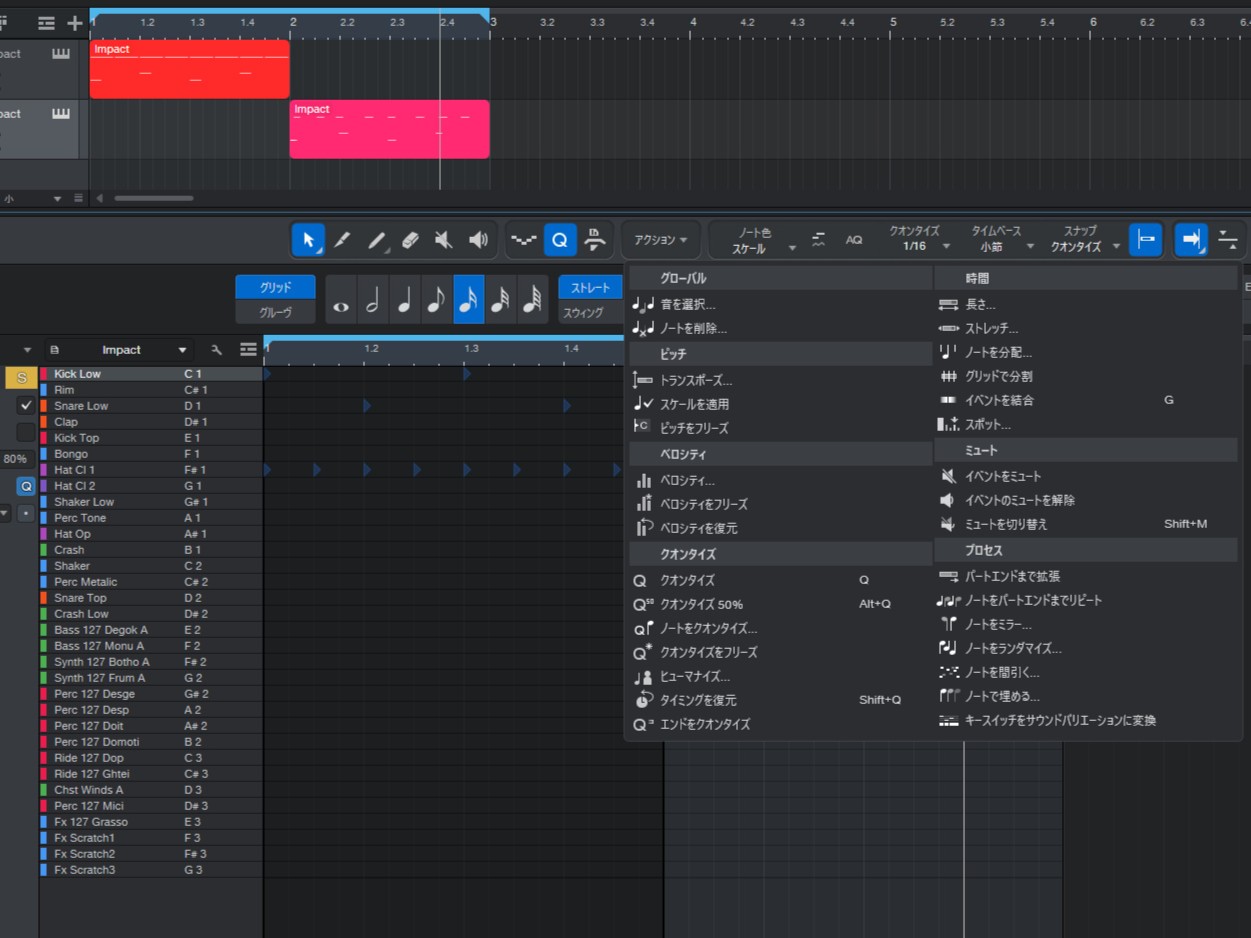Image resolution: width=1251 pixels, height=938 pixels.
Task: Choose ヒューマナイズ... from the action menu
Action: pyautogui.click(x=695, y=676)
